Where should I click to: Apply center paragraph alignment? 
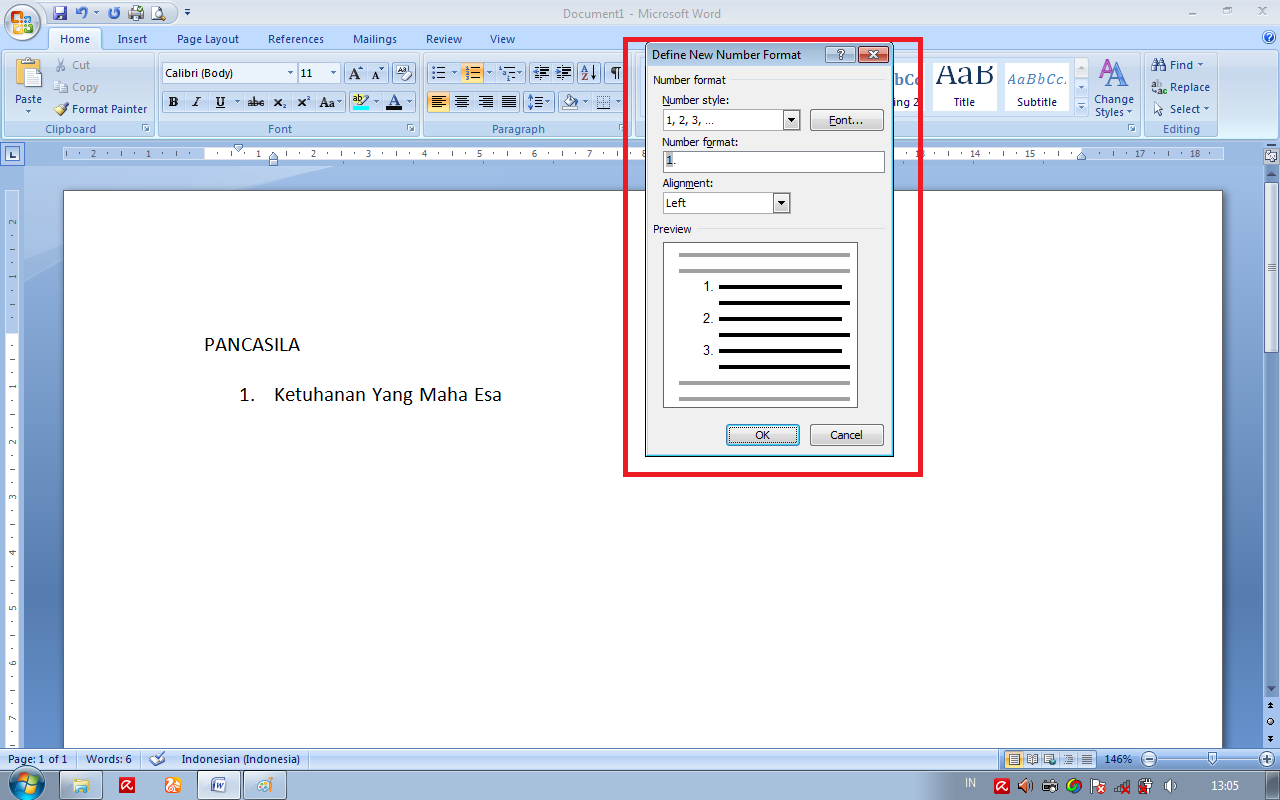click(461, 101)
